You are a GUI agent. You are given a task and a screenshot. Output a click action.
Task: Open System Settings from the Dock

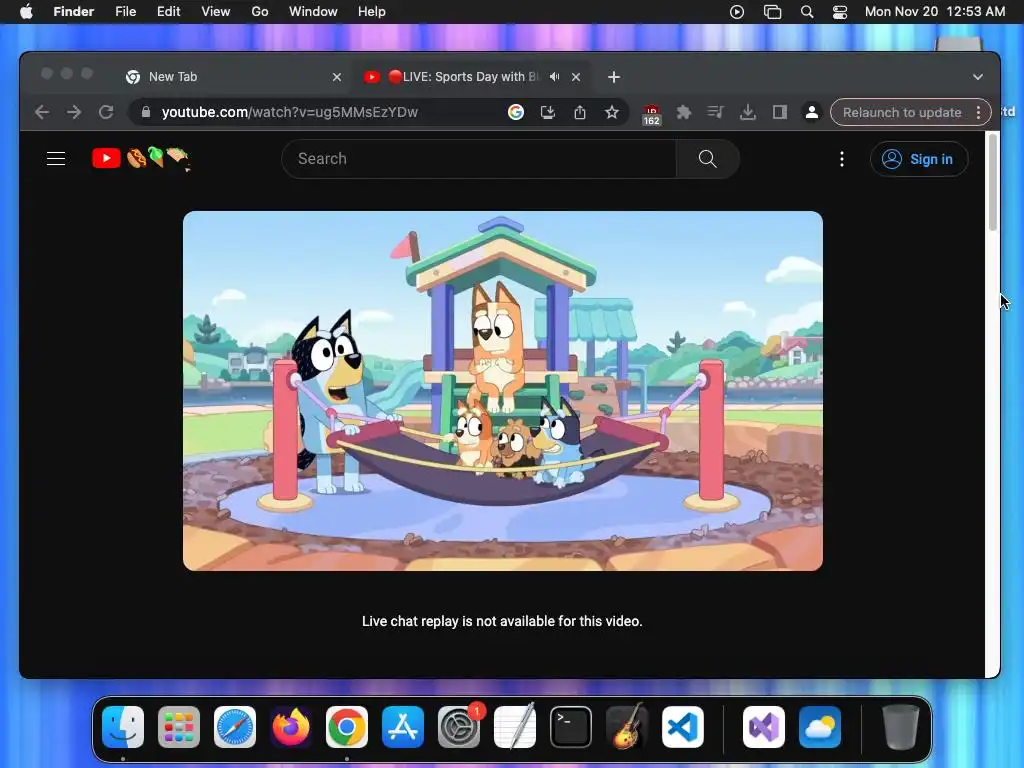coord(459,727)
